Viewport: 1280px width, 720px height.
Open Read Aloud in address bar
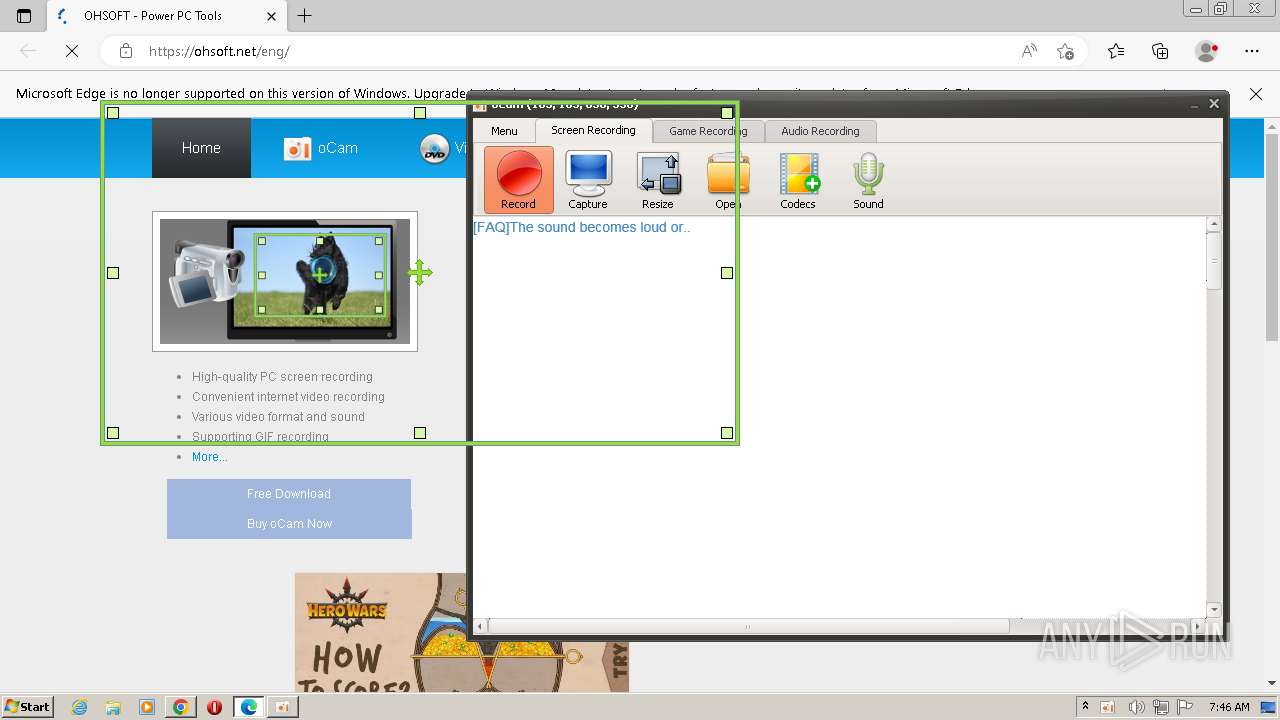pyautogui.click(x=1029, y=51)
